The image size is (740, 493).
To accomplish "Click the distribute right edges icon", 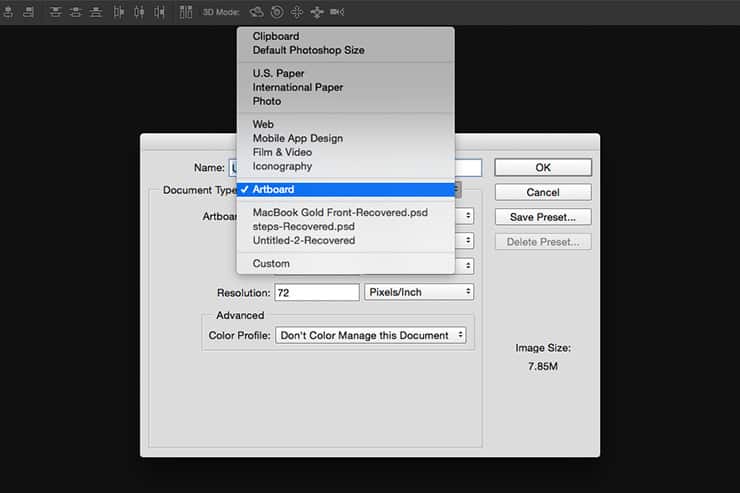I will click(x=160, y=12).
